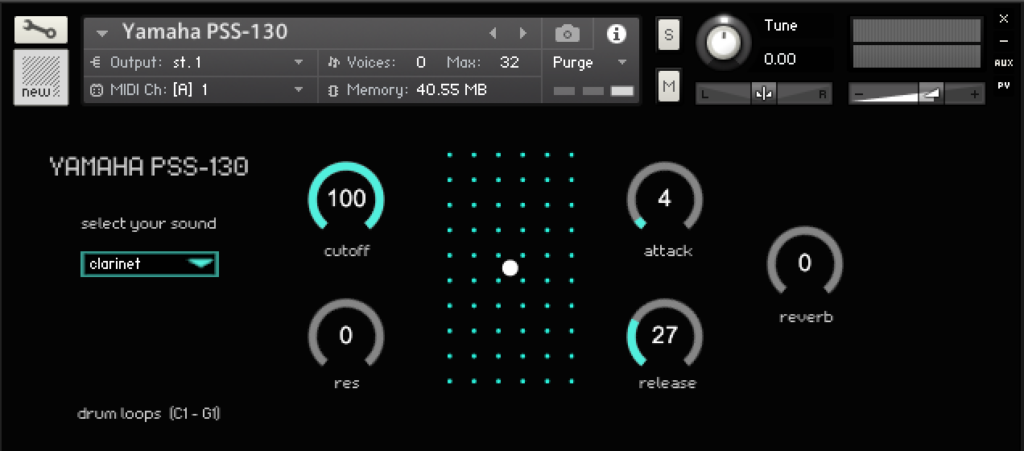Viewport: 1024px width, 451px height.
Task: Open the Purge dropdown menu
Action: [590, 63]
